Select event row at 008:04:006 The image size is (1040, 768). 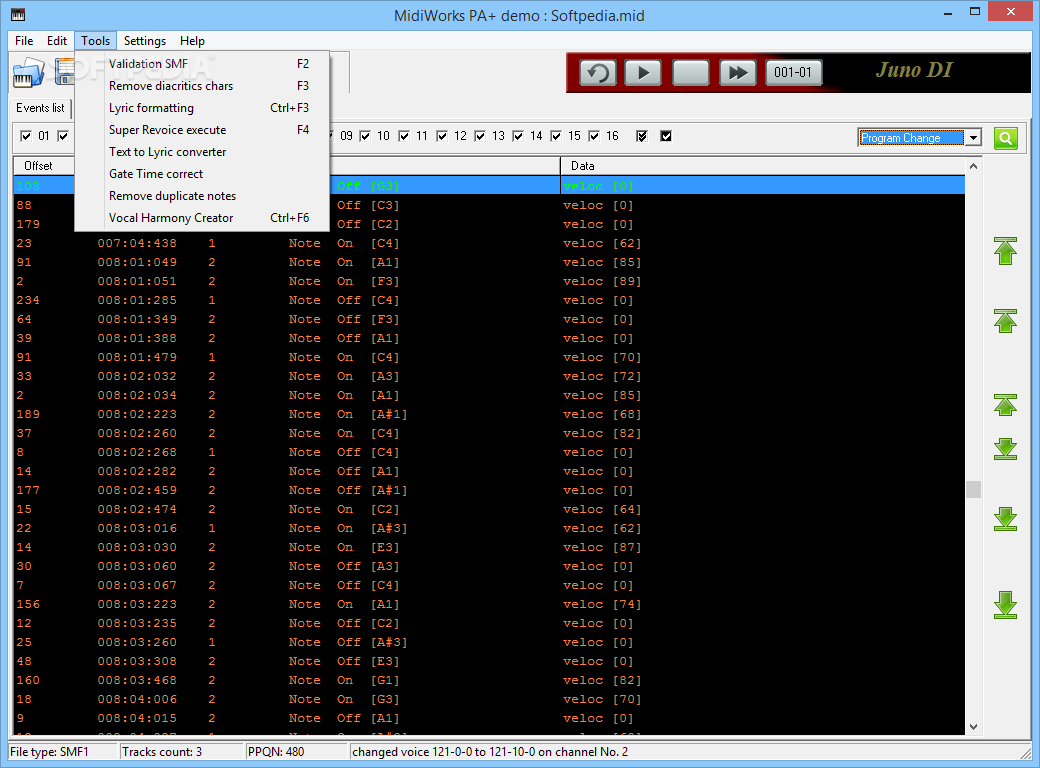click(489, 699)
